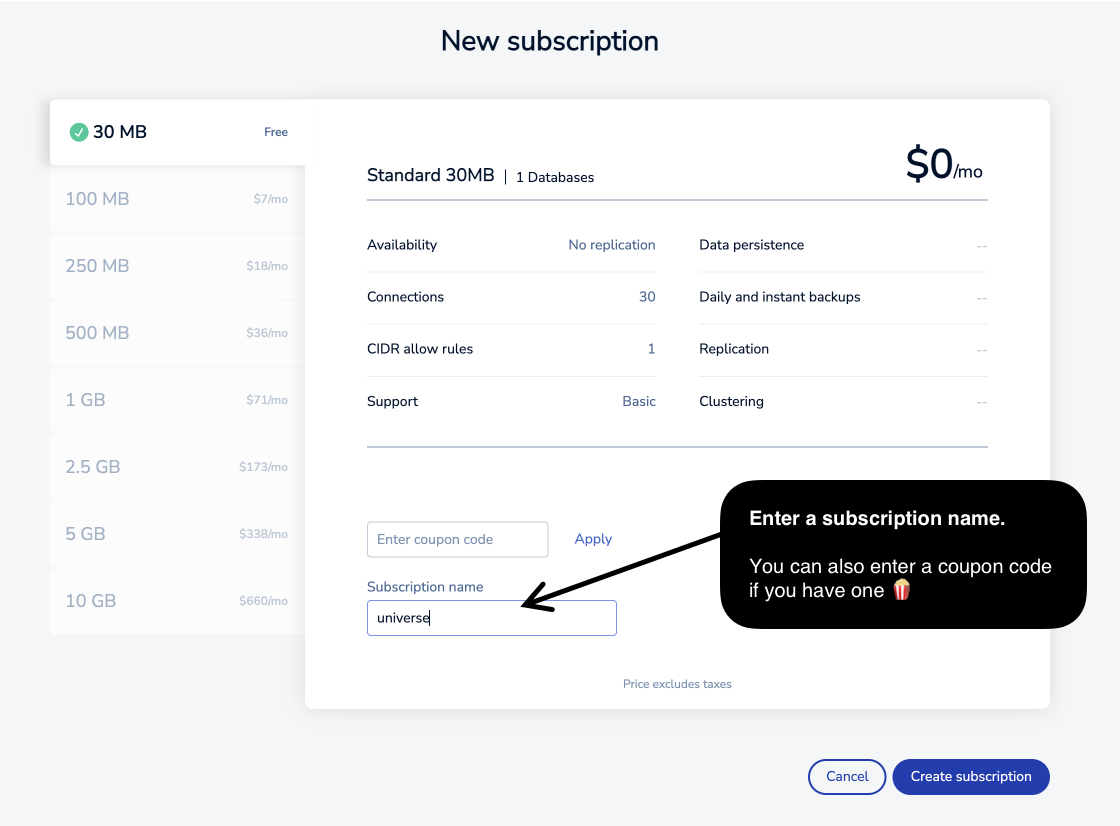Apply the coupon code
1120x826 pixels.
[x=593, y=539]
